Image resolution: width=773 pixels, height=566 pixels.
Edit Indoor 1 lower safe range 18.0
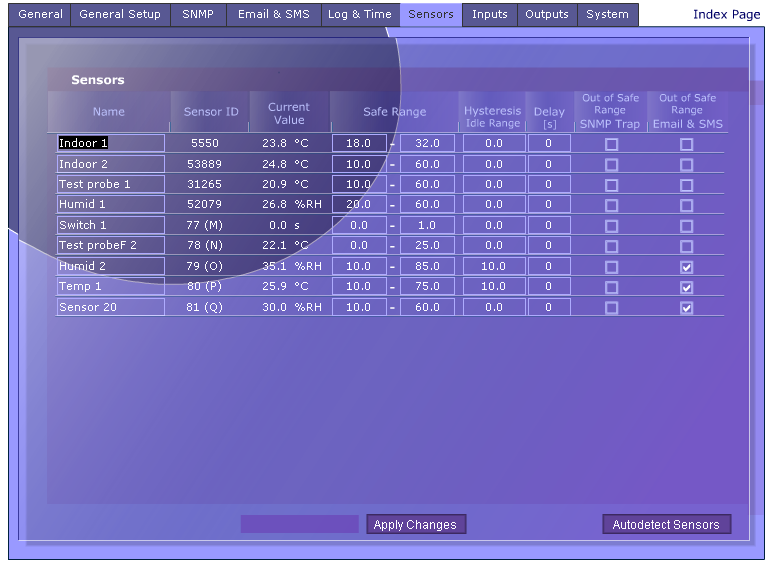click(x=359, y=143)
